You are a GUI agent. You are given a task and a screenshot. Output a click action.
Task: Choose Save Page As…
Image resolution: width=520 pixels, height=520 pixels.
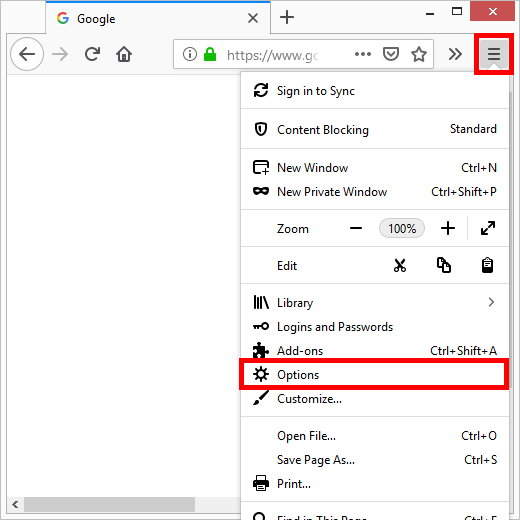[375, 460]
